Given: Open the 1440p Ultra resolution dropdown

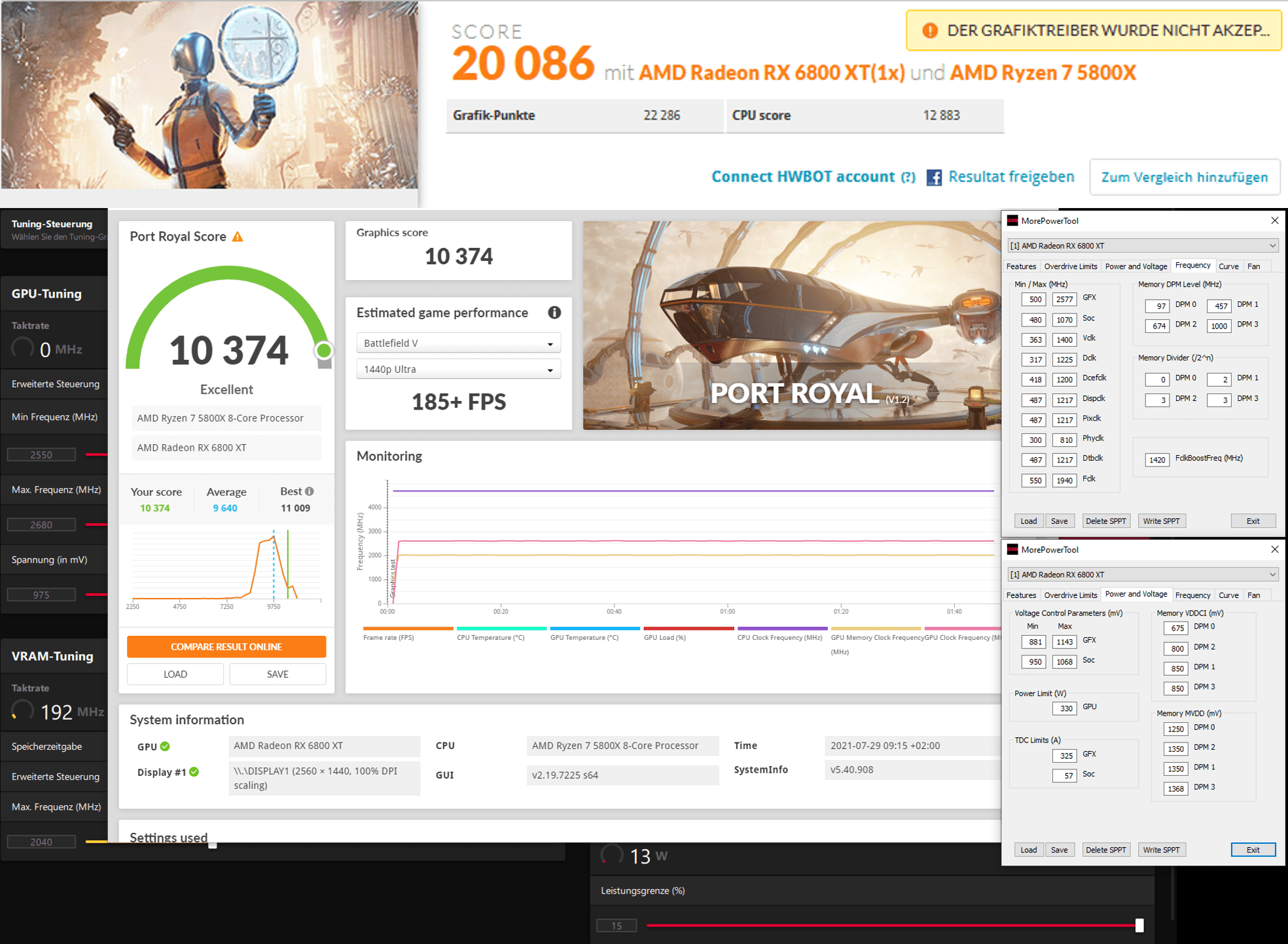Looking at the screenshot, I should tap(458, 370).
